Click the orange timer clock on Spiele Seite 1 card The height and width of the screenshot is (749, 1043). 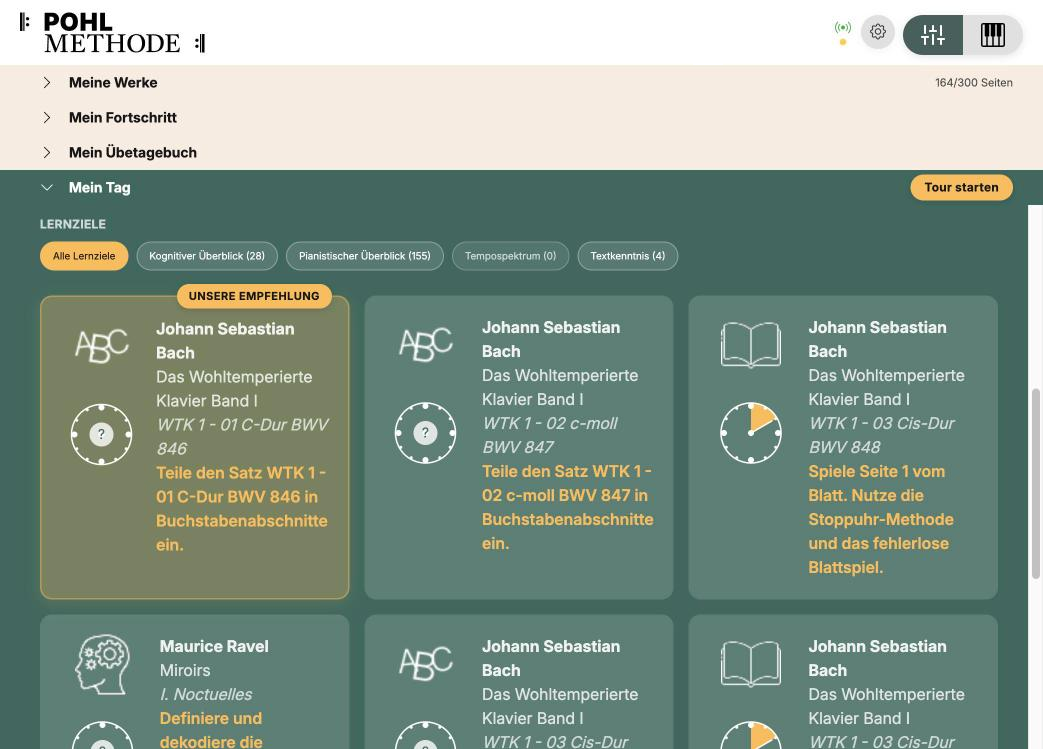coord(751,433)
